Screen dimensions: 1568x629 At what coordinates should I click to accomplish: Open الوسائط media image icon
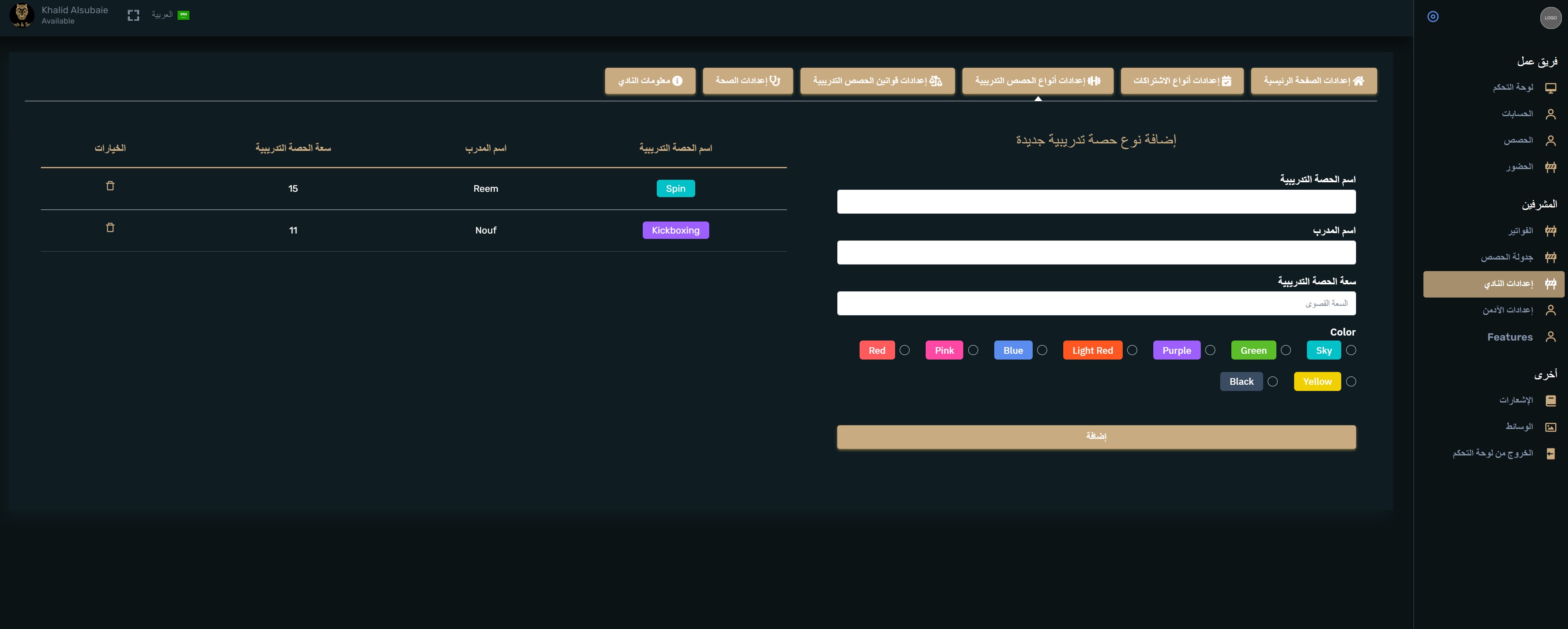click(1550, 427)
